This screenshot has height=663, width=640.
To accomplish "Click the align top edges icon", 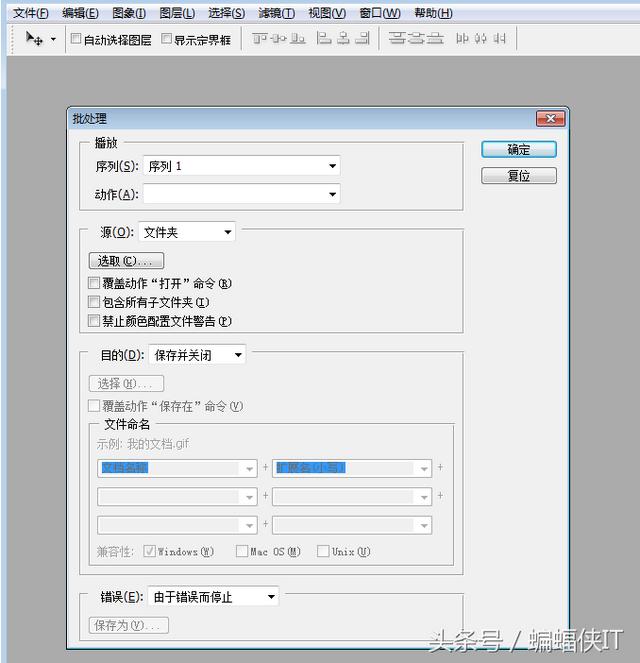I will pos(259,39).
